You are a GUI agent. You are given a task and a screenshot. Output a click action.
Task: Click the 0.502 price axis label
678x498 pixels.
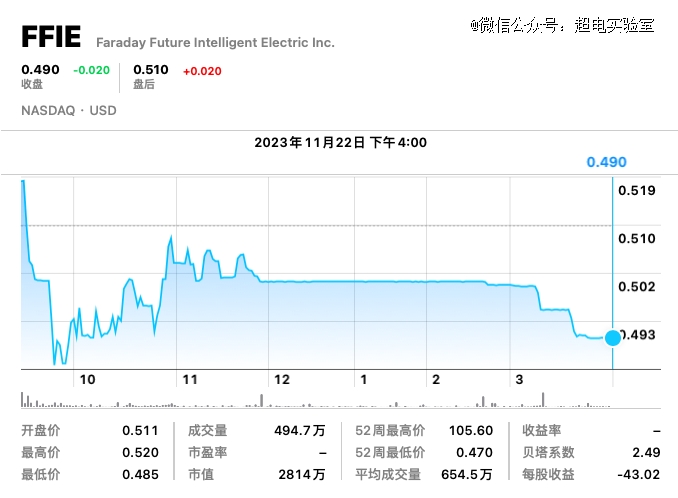636,287
